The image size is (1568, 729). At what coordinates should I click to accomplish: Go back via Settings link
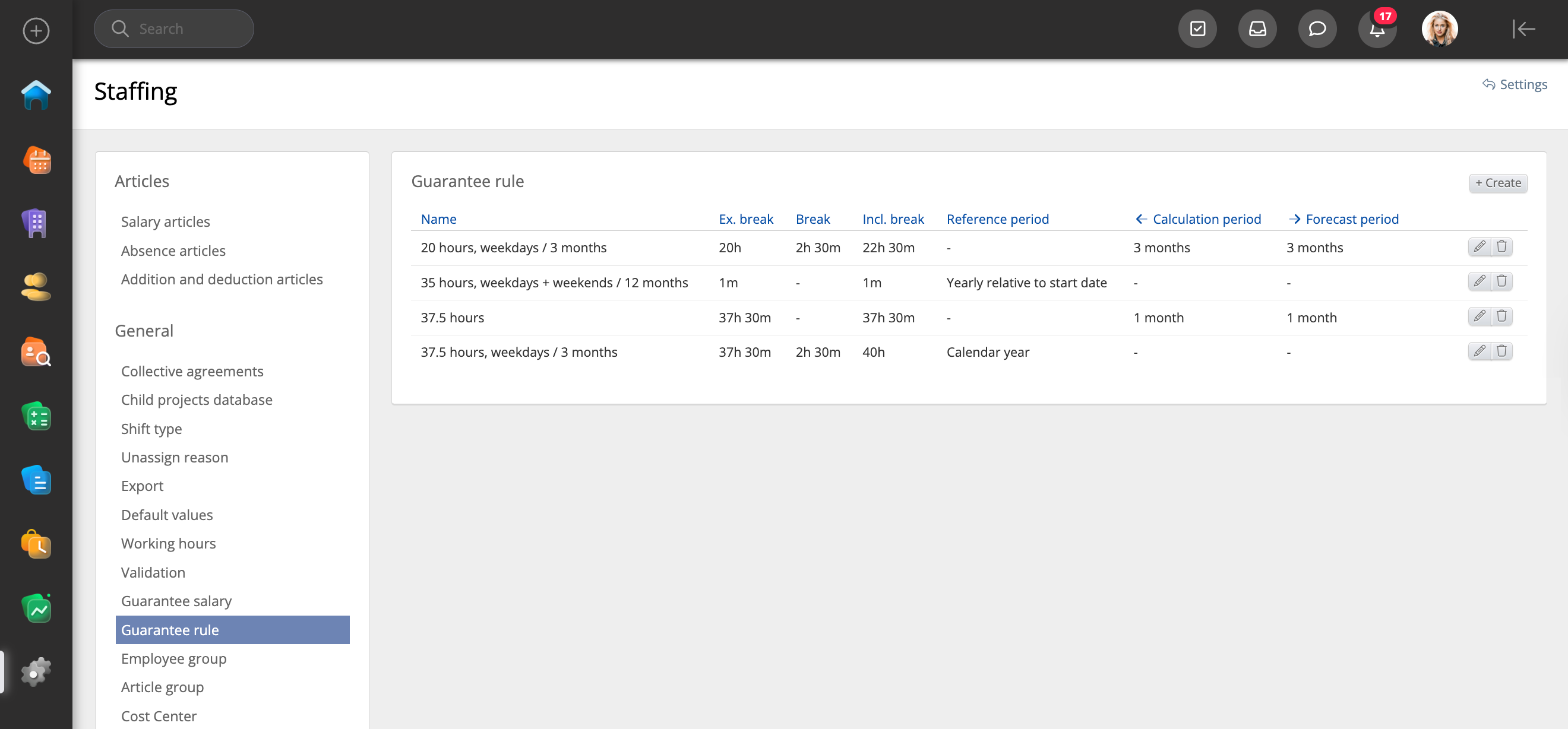[1515, 84]
